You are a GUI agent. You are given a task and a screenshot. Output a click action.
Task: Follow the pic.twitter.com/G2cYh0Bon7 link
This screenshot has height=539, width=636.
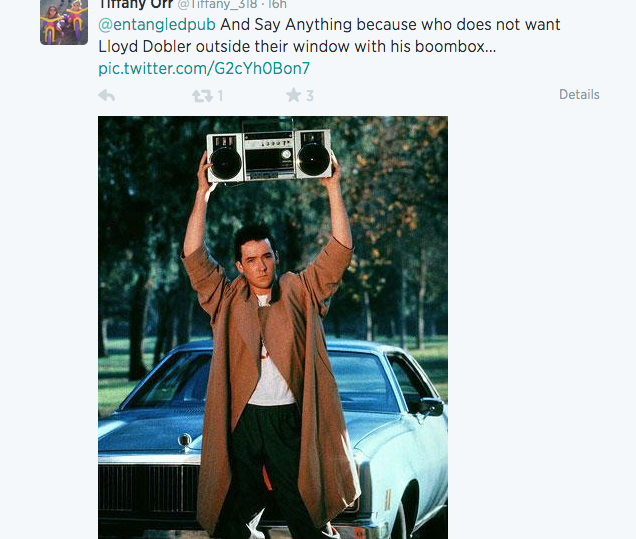coord(204,68)
